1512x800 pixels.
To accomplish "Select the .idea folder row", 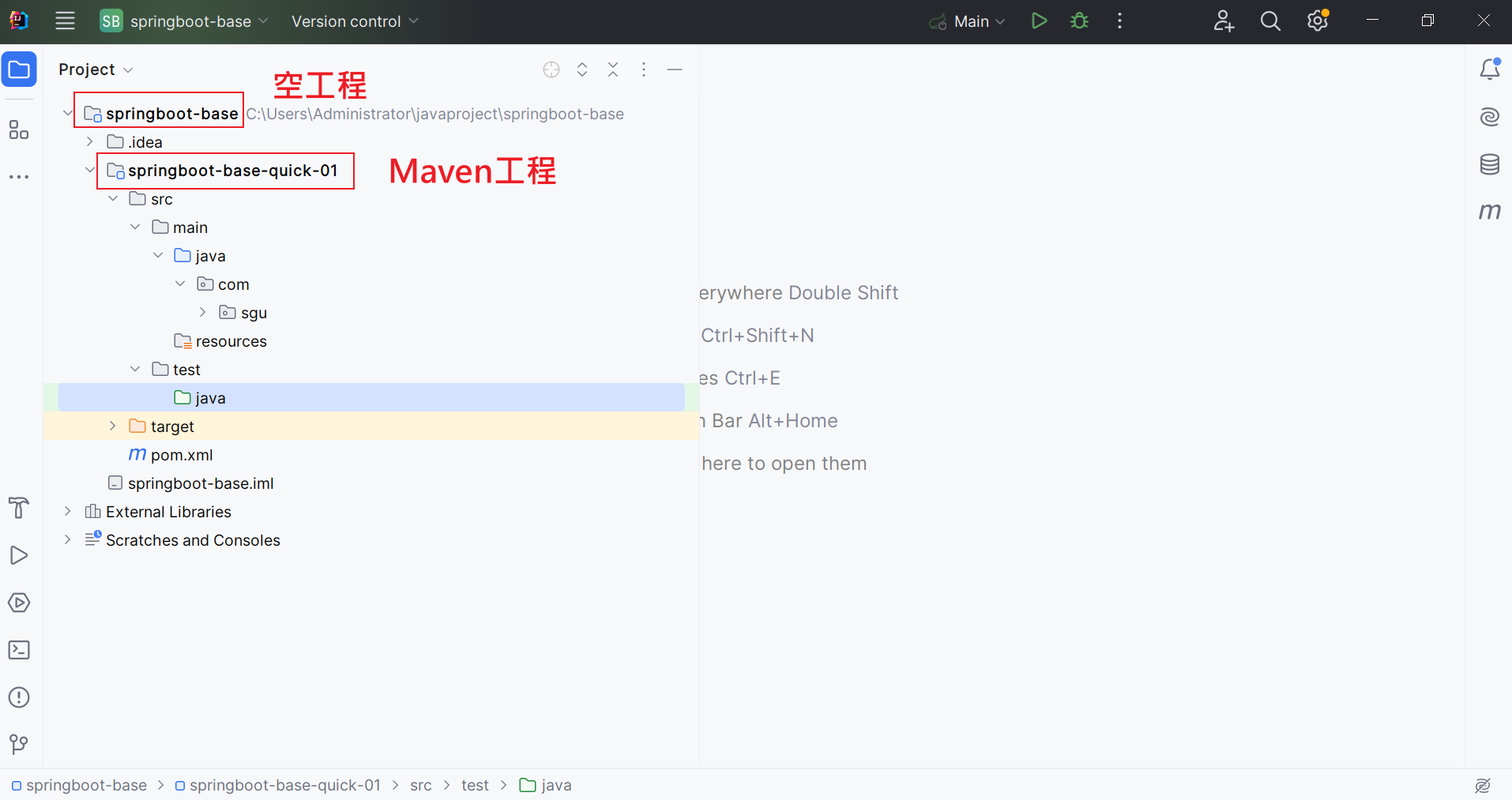I will click(x=371, y=142).
